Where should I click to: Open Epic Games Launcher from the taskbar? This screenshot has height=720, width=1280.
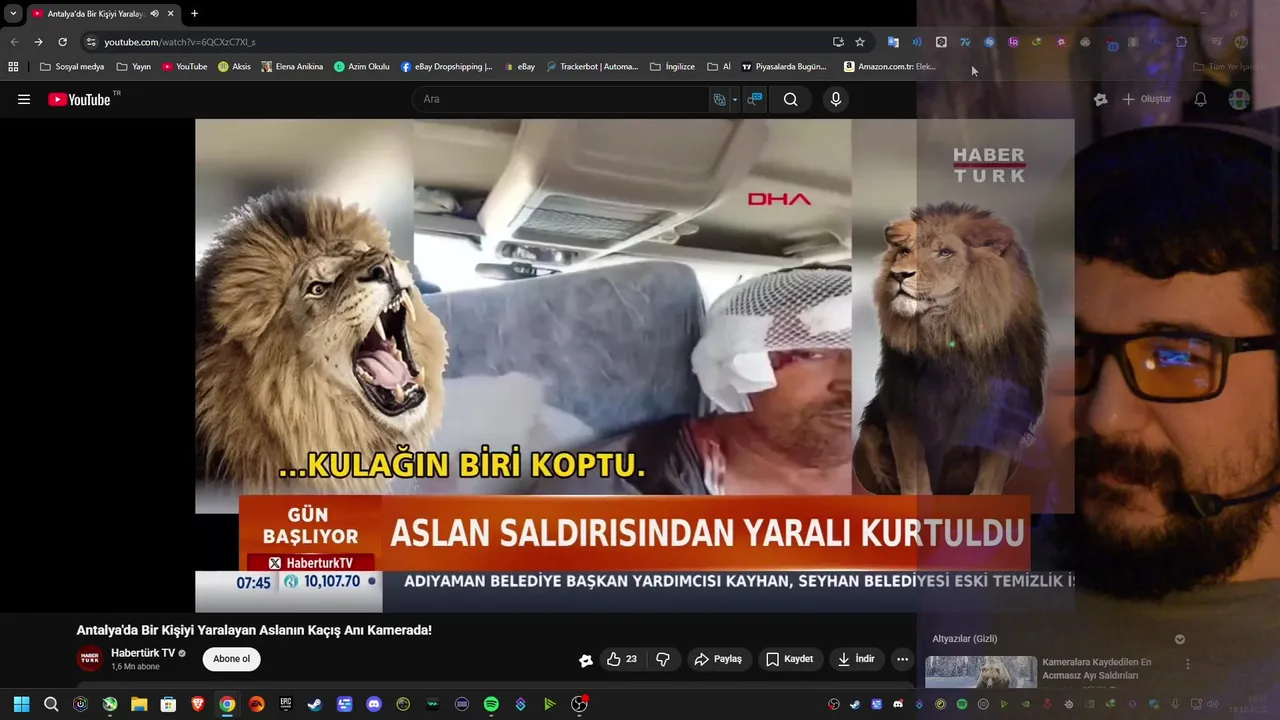click(286, 704)
